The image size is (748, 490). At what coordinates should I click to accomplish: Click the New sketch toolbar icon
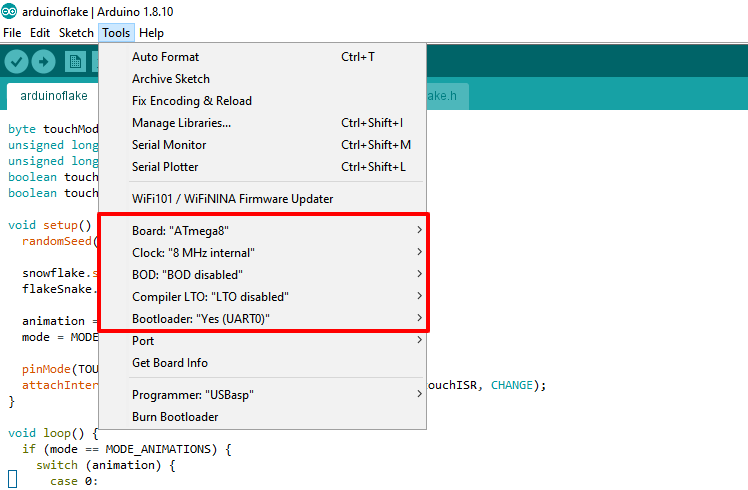[75, 62]
